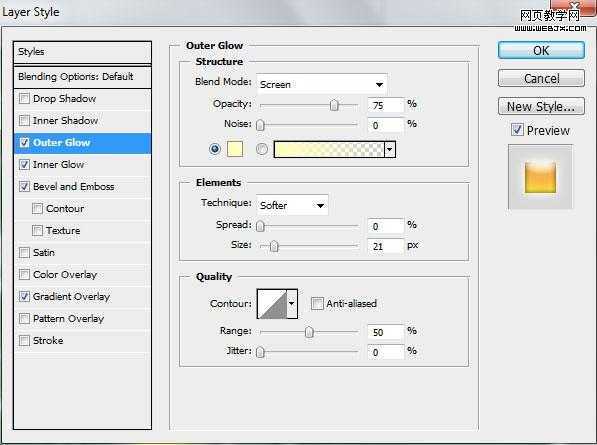Open the Blend Mode Screen dropdown

point(322,84)
